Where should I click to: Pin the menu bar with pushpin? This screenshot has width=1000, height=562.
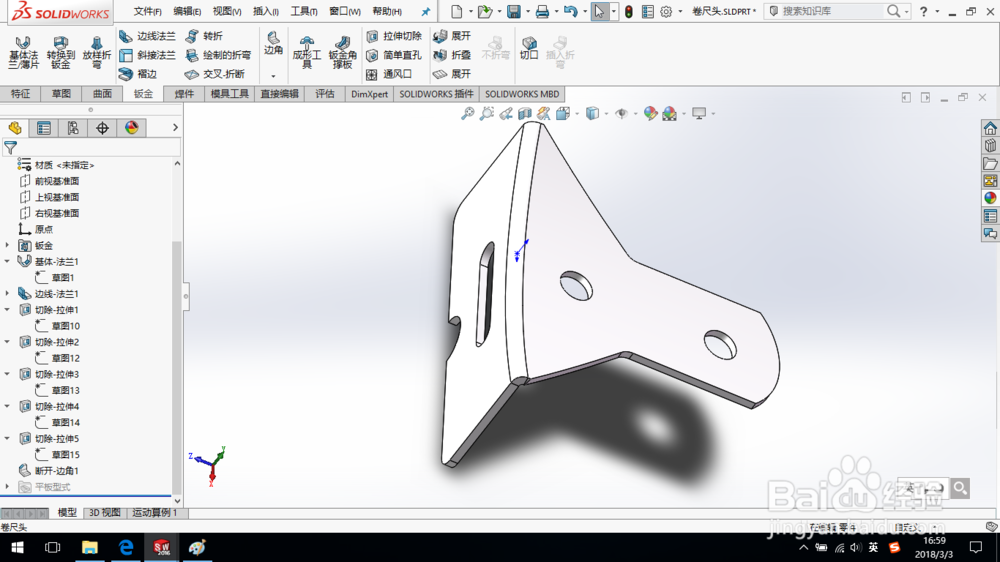click(x=425, y=11)
